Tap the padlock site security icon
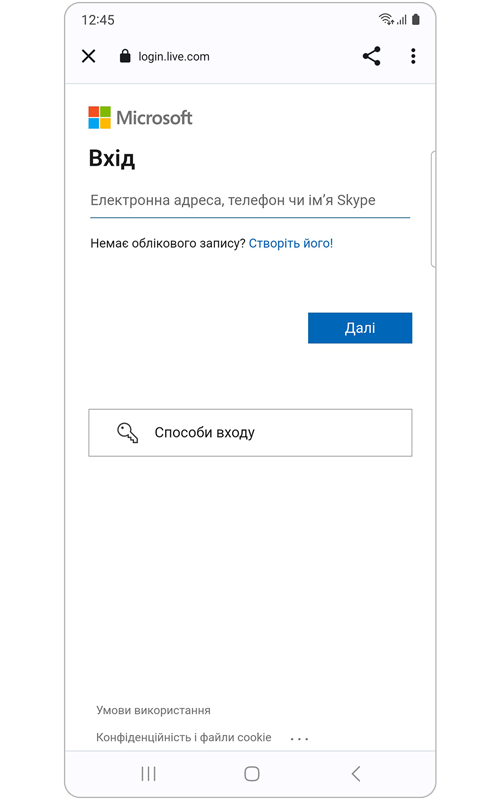Screen dimensions: 500x800 (125, 56)
